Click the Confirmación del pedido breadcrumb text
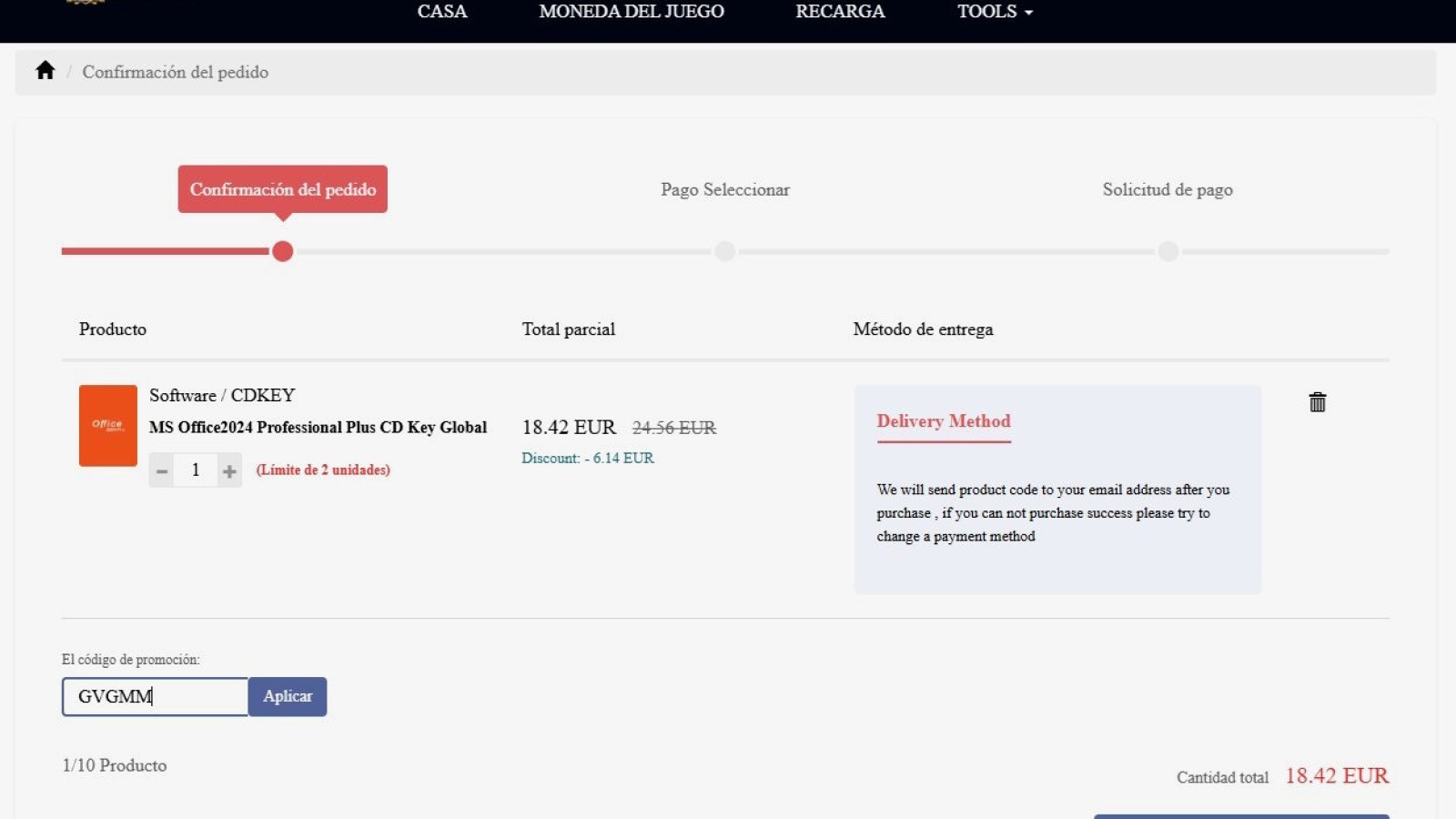 176,72
